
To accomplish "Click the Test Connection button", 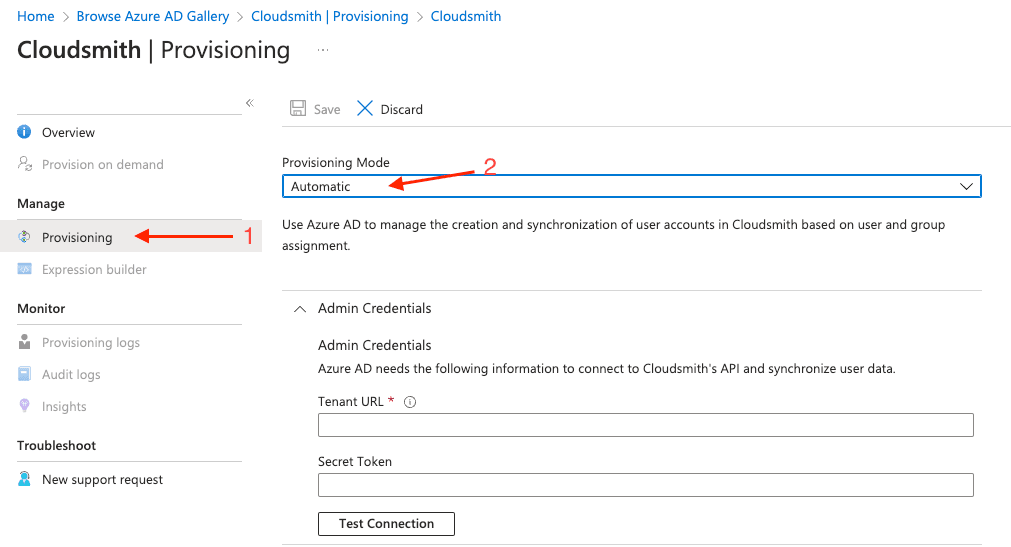I will pyautogui.click(x=386, y=524).
